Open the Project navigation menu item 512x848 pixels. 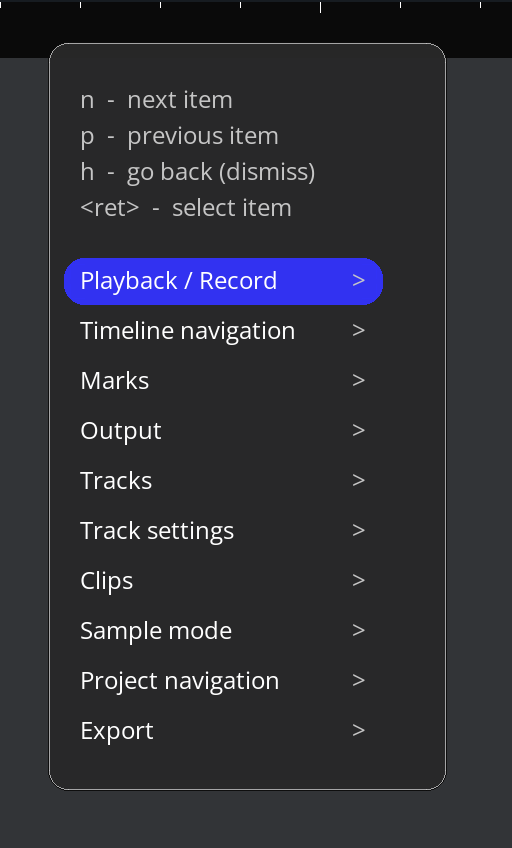tap(223, 681)
